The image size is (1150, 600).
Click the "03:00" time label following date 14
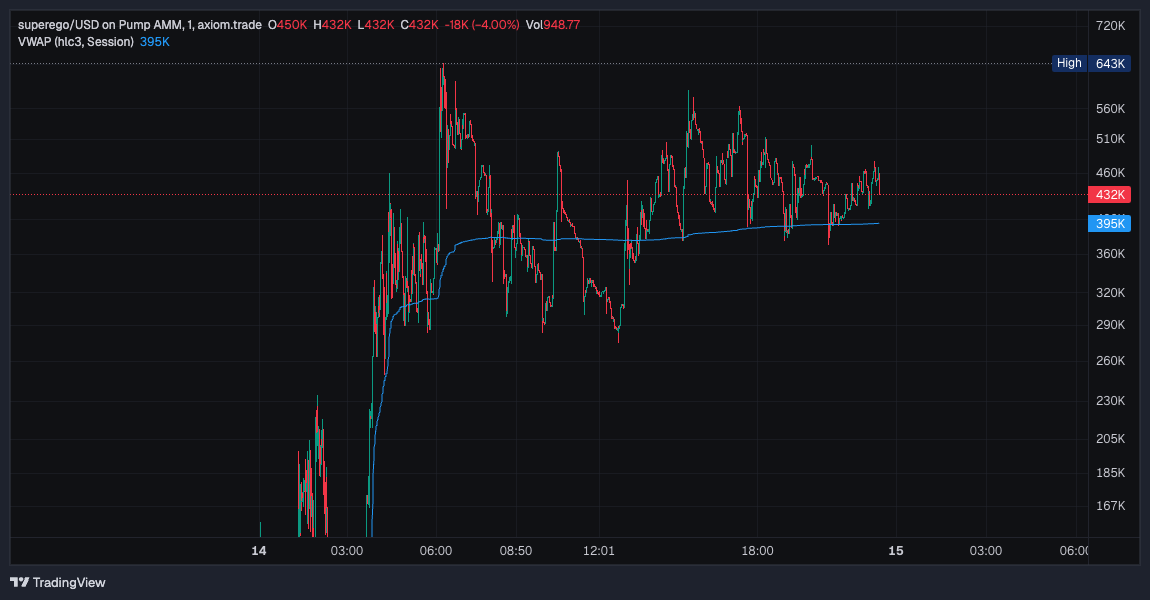[x=347, y=551]
